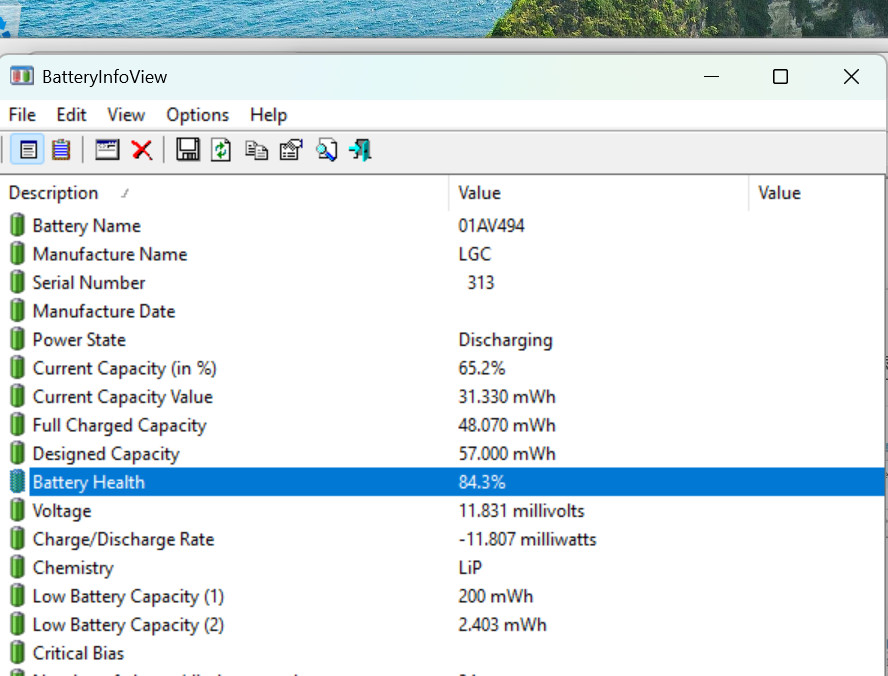This screenshot has height=676, width=888.
Task: Open the File menu
Action: [22, 115]
